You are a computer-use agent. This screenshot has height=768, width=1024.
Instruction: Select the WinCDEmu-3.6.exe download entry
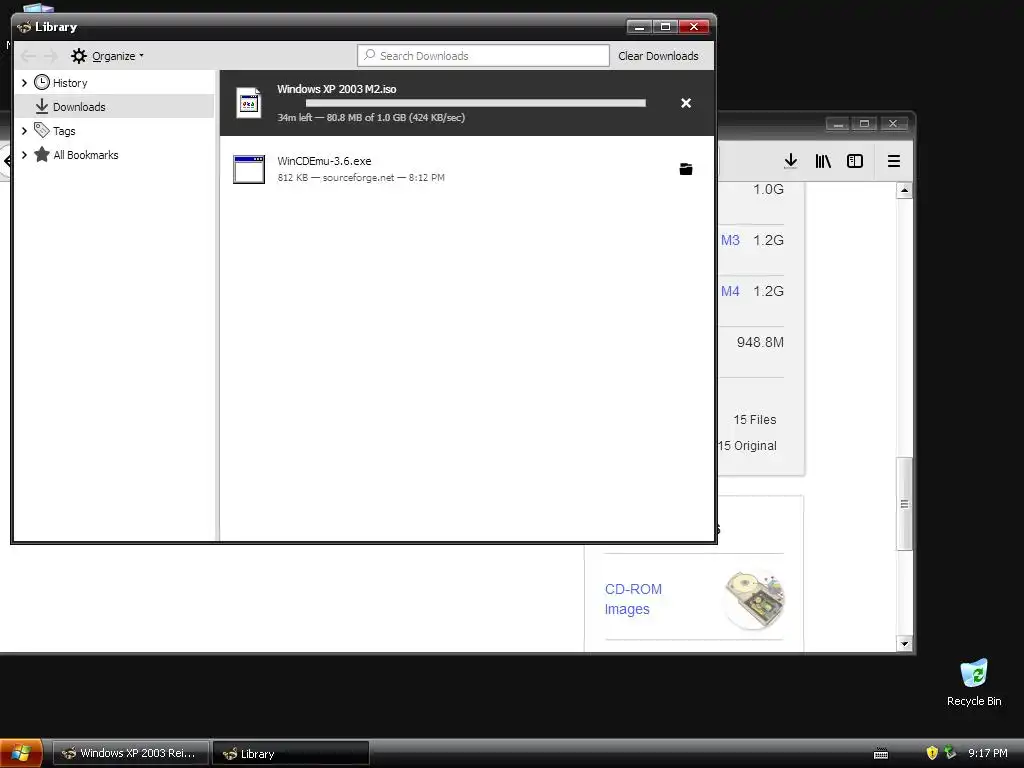(x=467, y=169)
